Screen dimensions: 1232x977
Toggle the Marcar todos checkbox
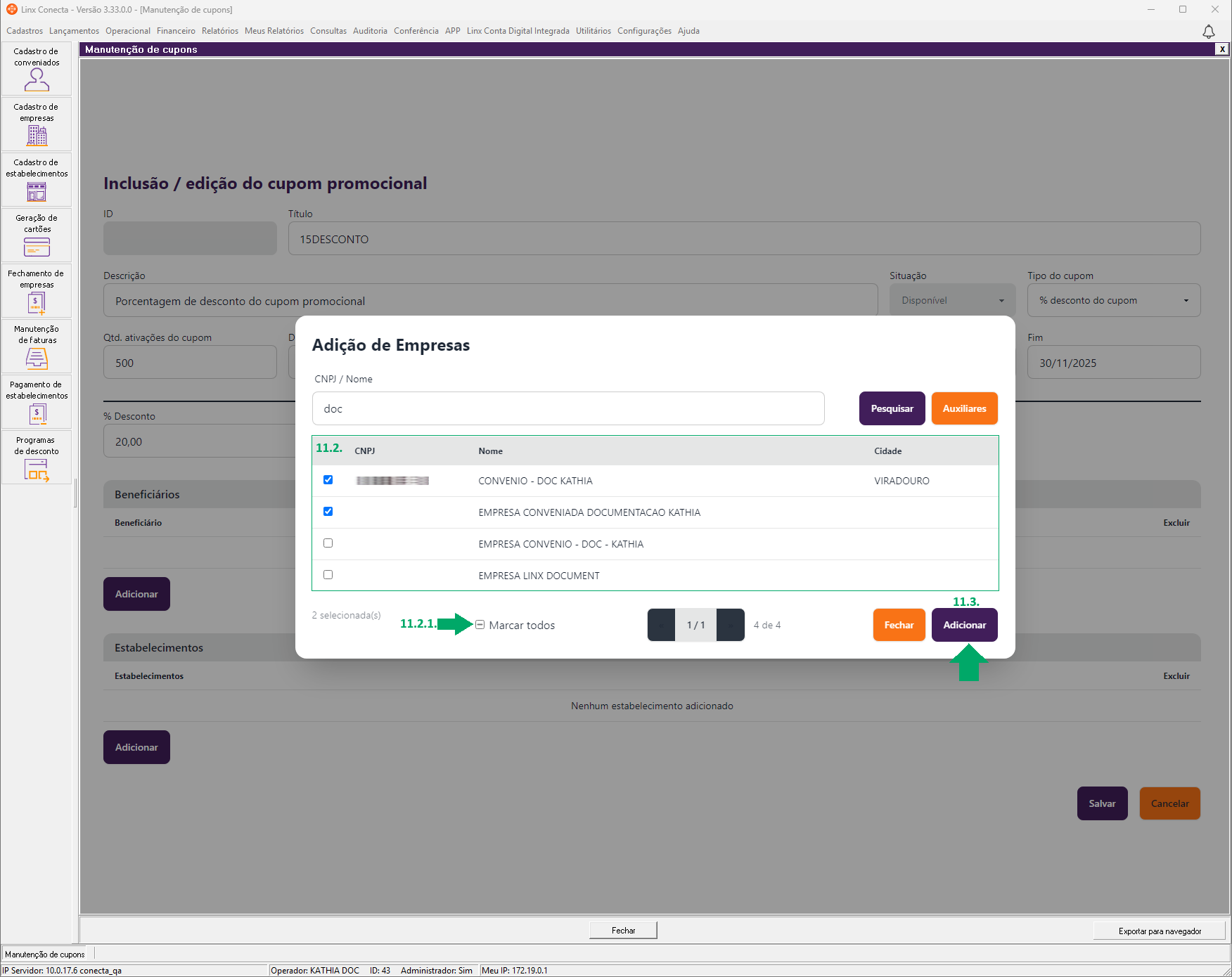(x=480, y=625)
